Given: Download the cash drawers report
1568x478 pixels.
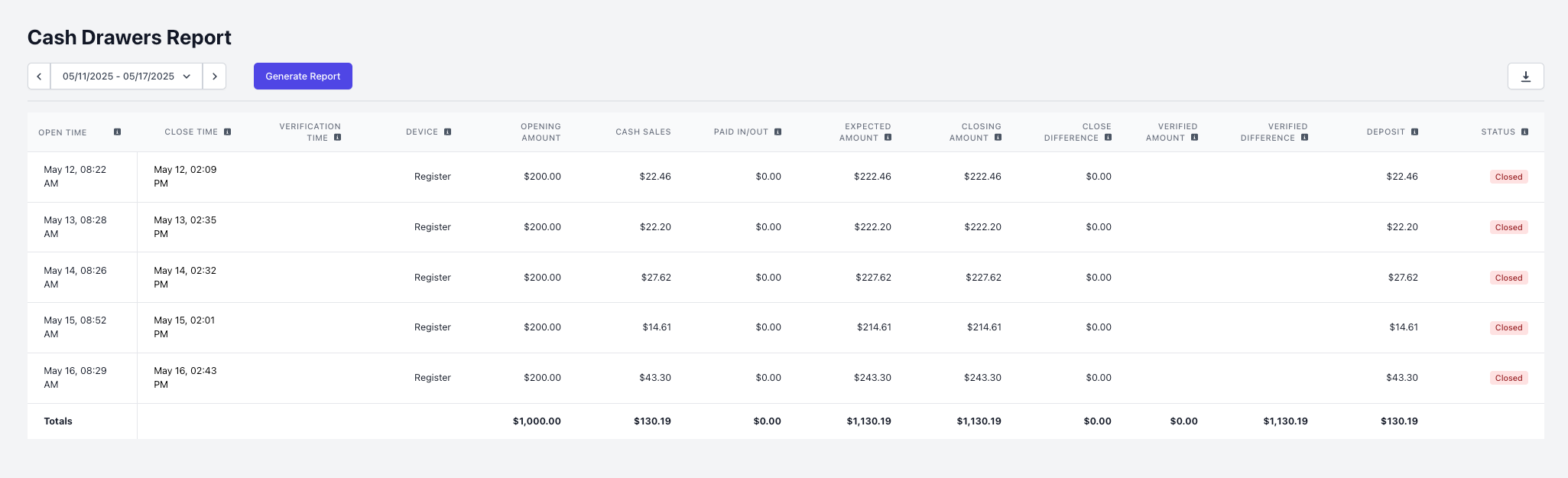Looking at the screenshot, I should pos(1525,76).
